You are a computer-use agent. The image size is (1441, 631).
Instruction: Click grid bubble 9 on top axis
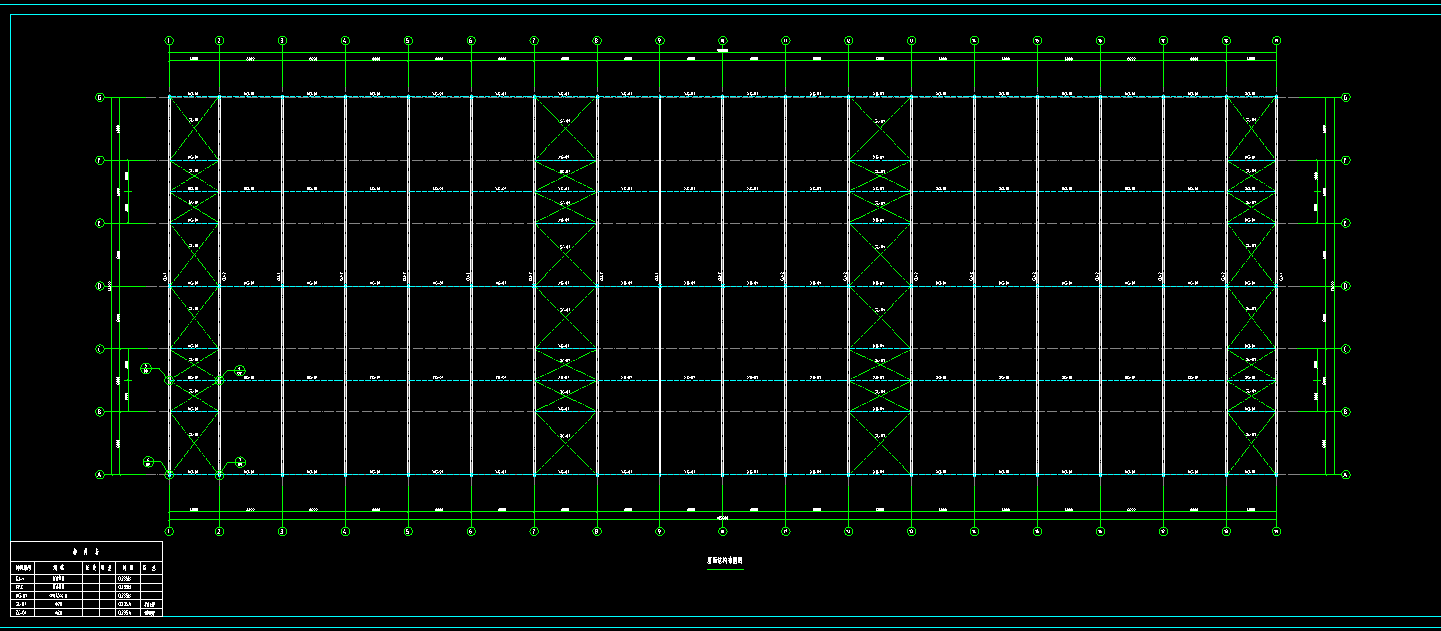660,41
